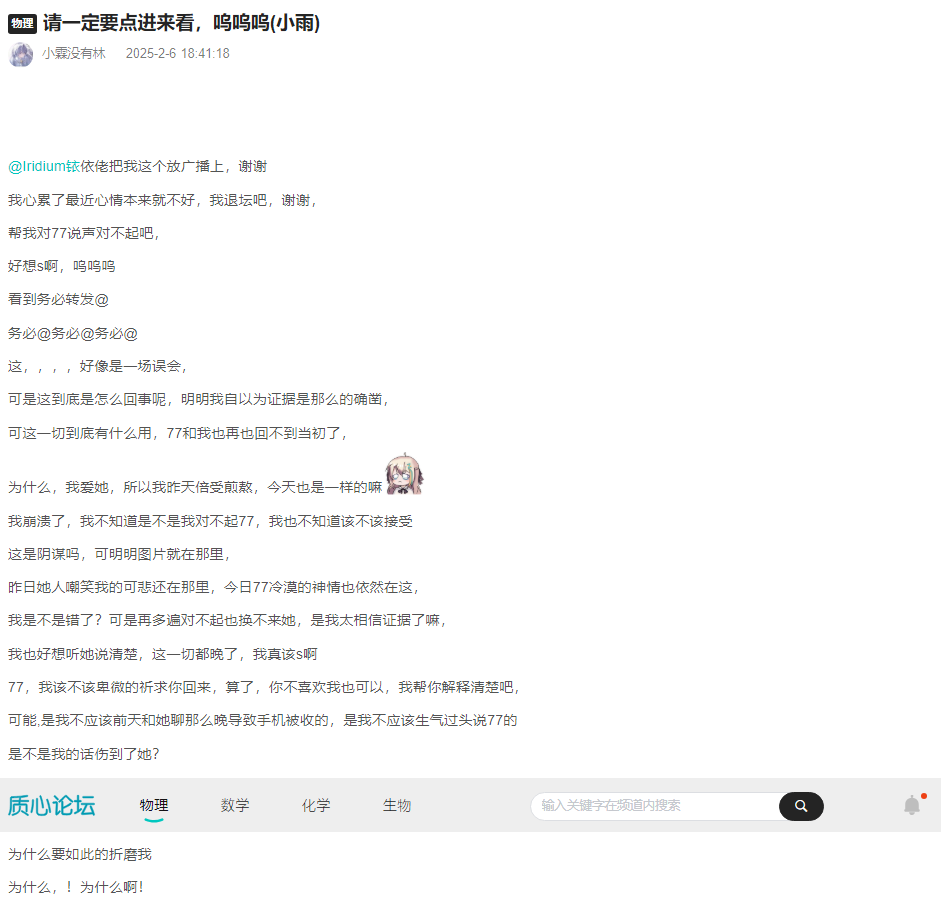Open notifications via the bell icon
941x914 pixels.
pyautogui.click(x=912, y=805)
